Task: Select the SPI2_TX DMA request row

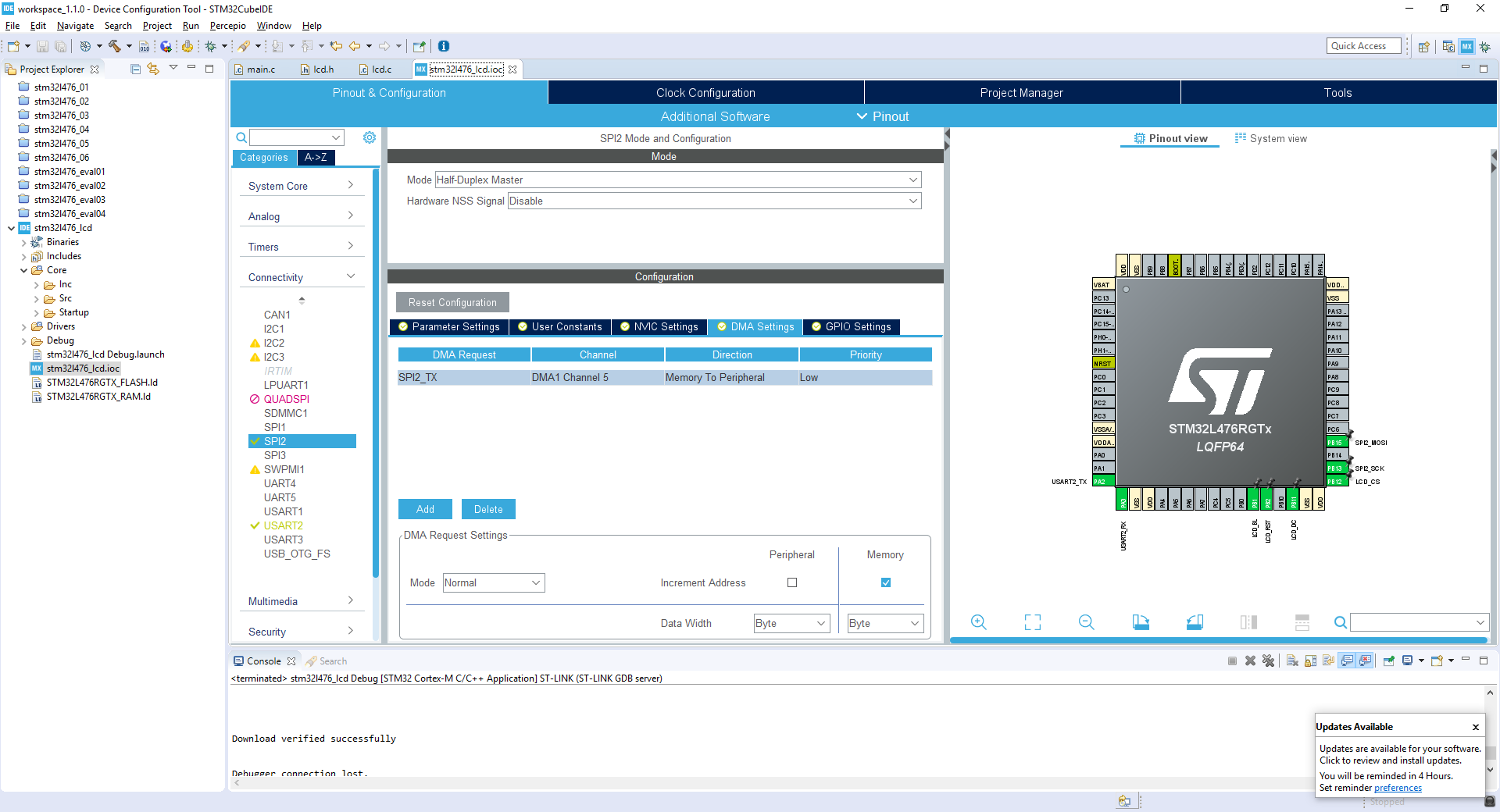Action: coord(665,377)
